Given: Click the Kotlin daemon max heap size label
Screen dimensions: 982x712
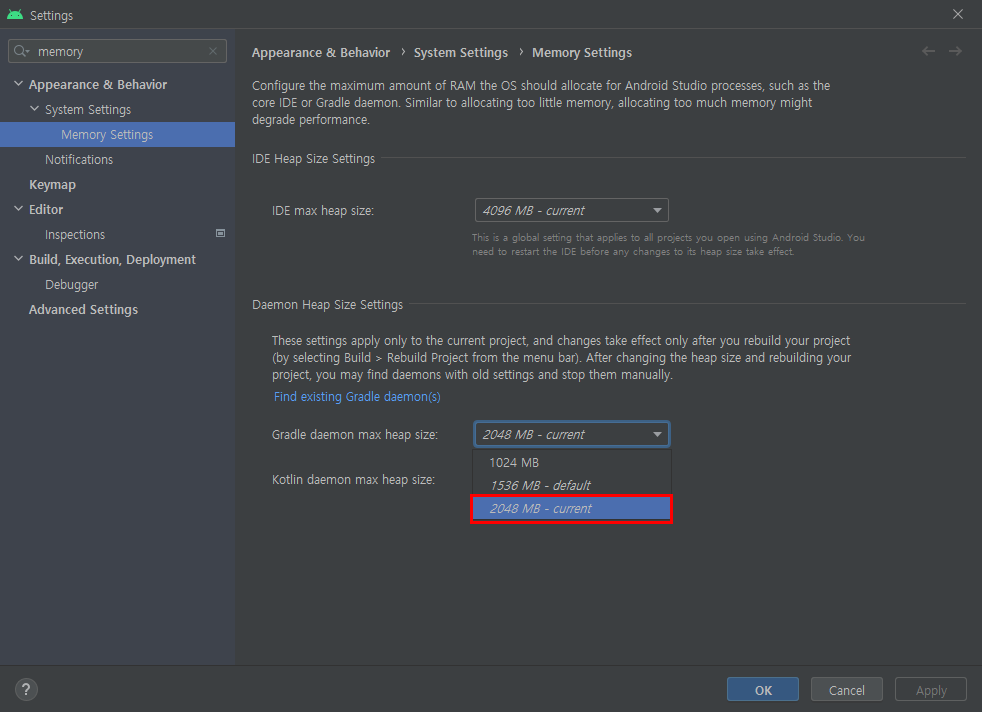Looking at the screenshot, I should pos(353,480).
